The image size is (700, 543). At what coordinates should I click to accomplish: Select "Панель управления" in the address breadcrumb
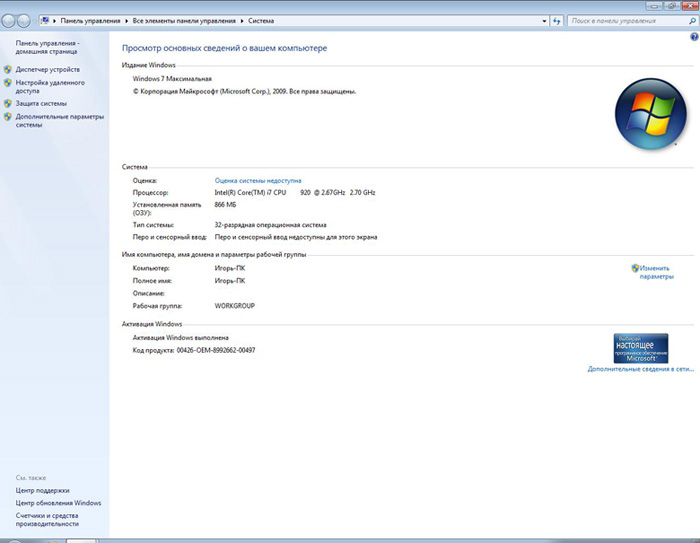(90, 20)
